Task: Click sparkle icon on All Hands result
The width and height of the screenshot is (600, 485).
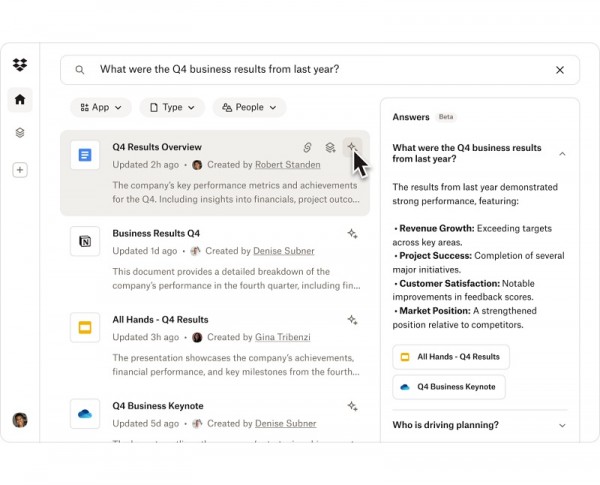Action: click(x=352, y=320)
